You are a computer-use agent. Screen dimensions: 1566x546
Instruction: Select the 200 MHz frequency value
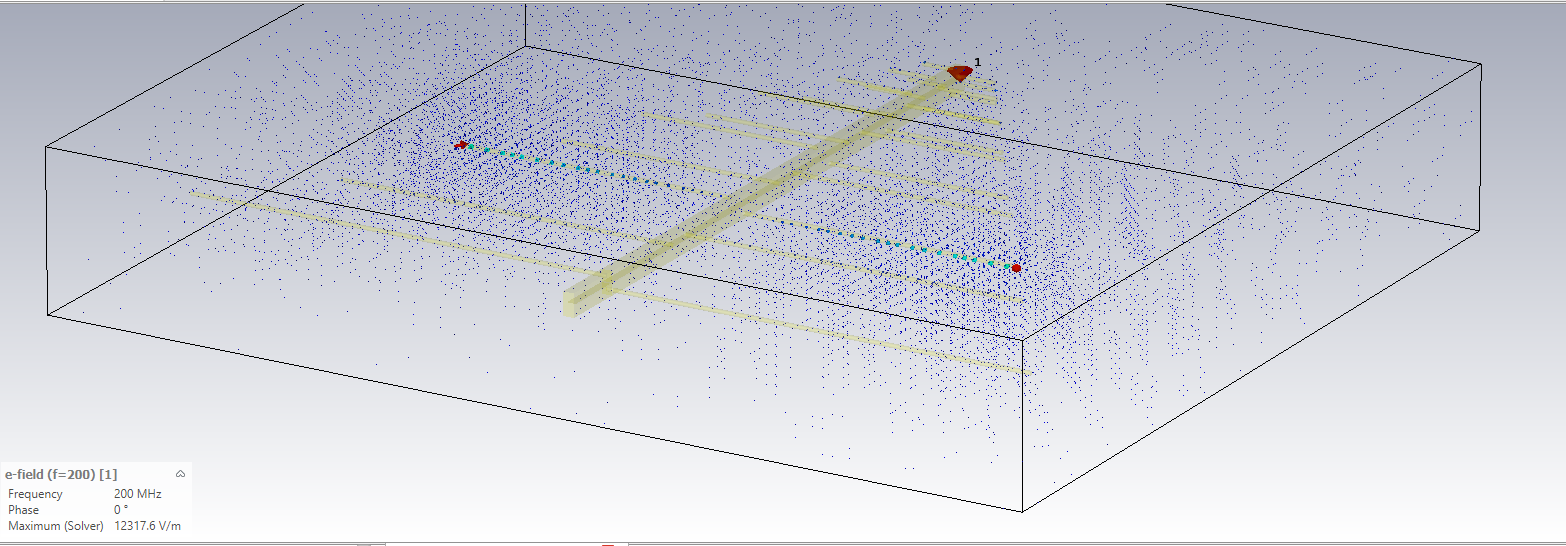tap(137, 494)
